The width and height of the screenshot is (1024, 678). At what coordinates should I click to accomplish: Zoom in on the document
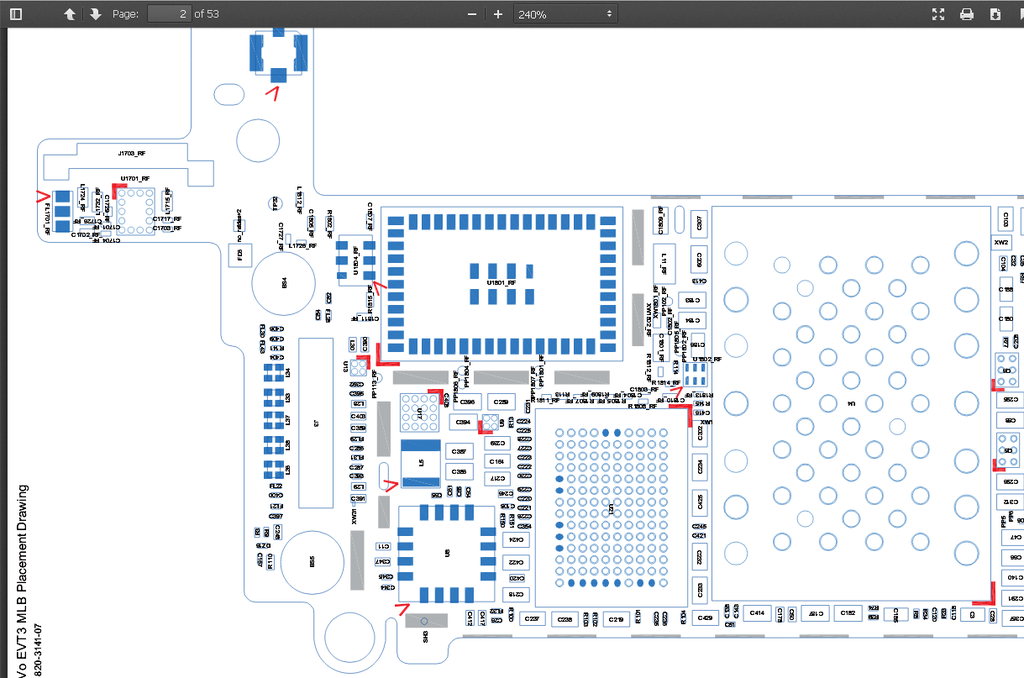[x=498, y=14]
